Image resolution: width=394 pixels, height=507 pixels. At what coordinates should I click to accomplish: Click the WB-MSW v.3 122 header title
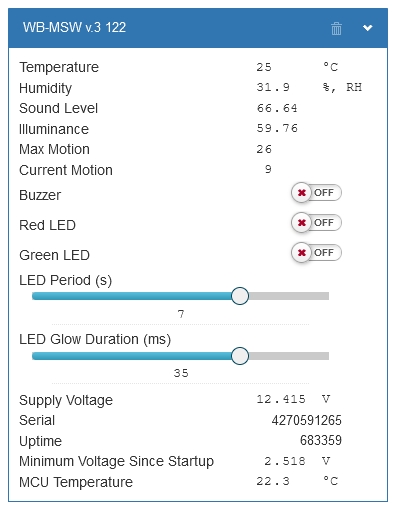click(x=74, y=27)
